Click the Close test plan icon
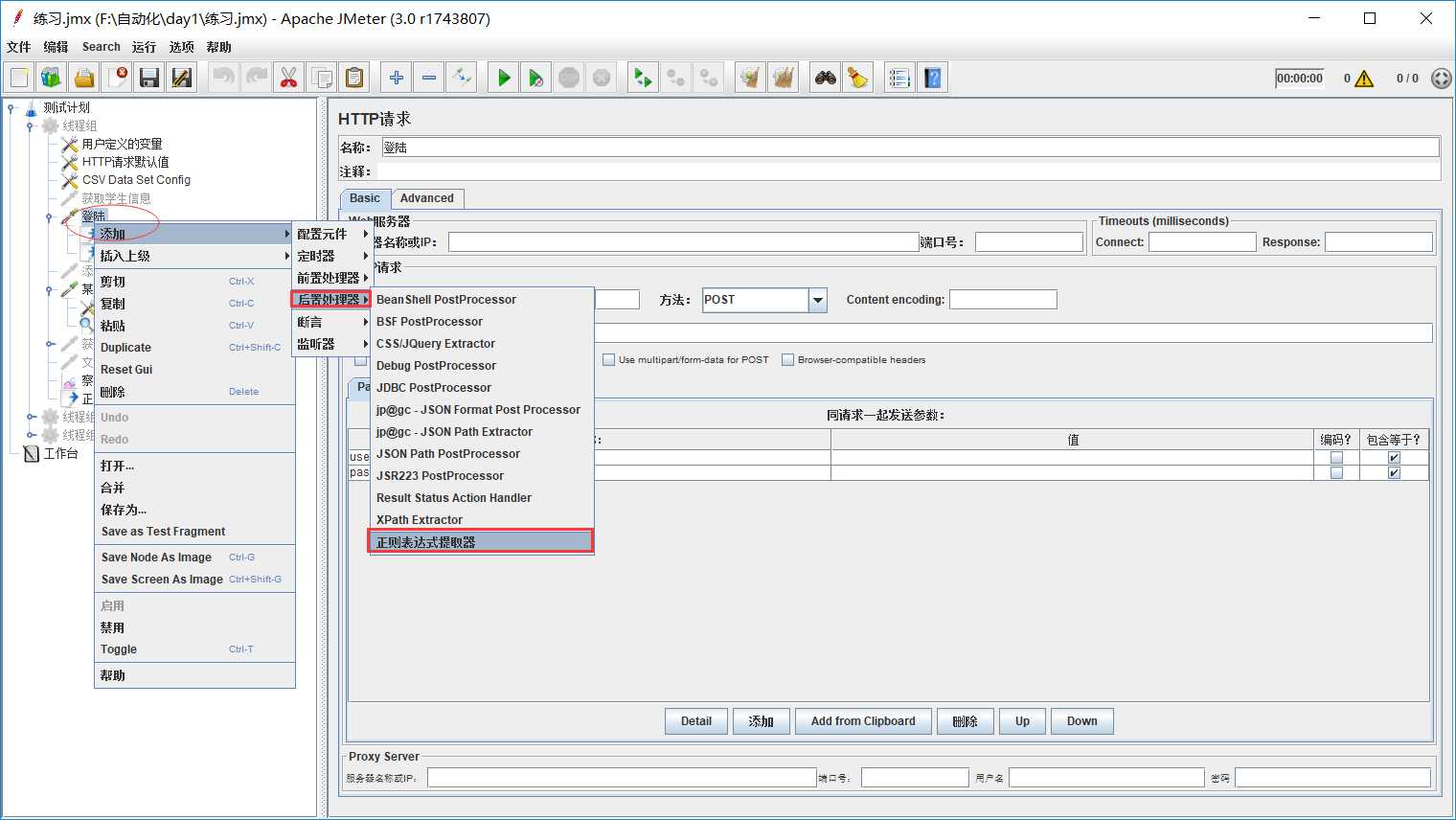This screenshot has height=820, width=1456. tap(117, 78)
